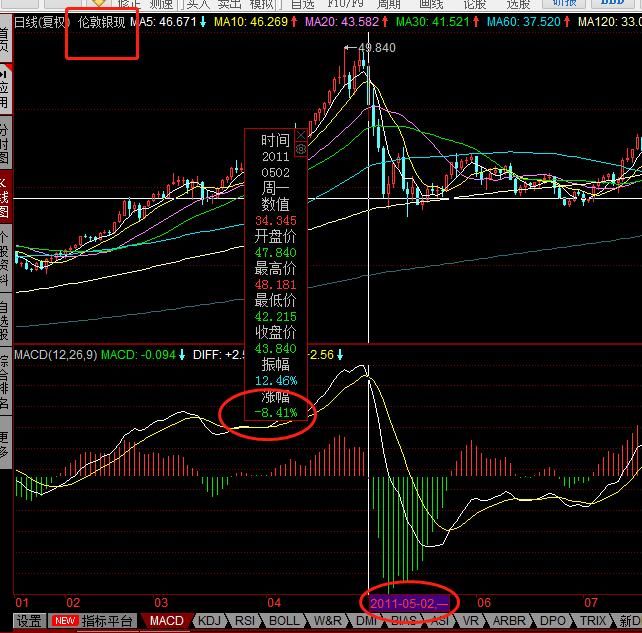Click the 伦敦银现 instrument name
Screen dimensions: 642x633
point(102,22)
